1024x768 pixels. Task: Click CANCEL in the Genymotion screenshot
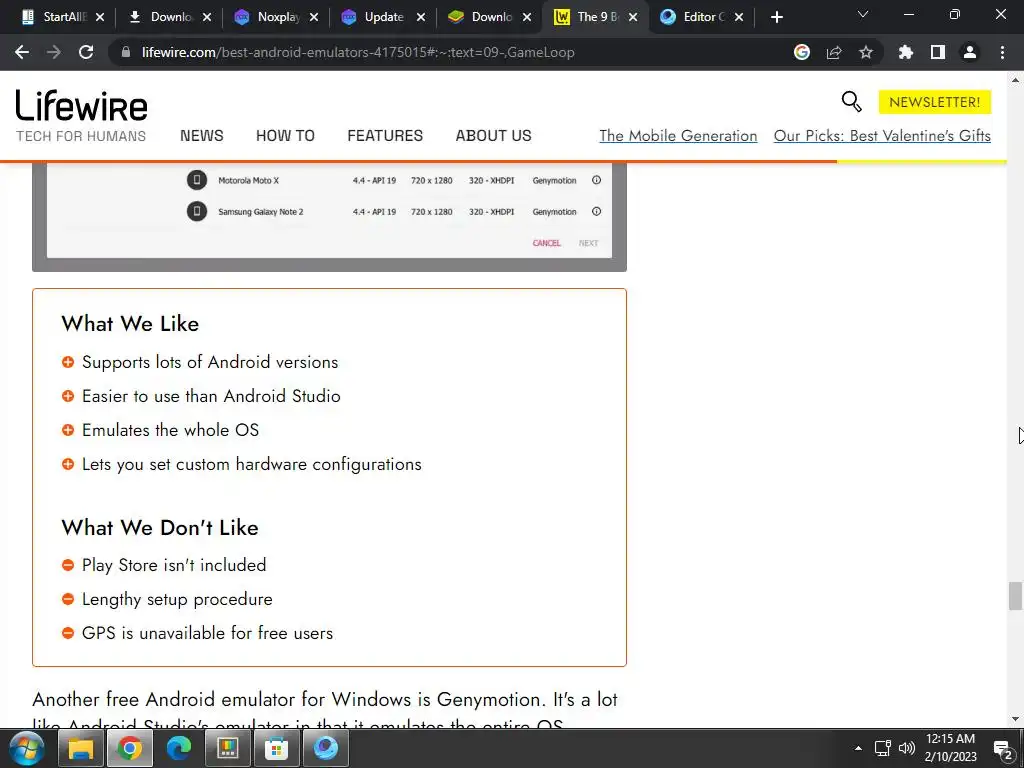[x=547, y=243]
